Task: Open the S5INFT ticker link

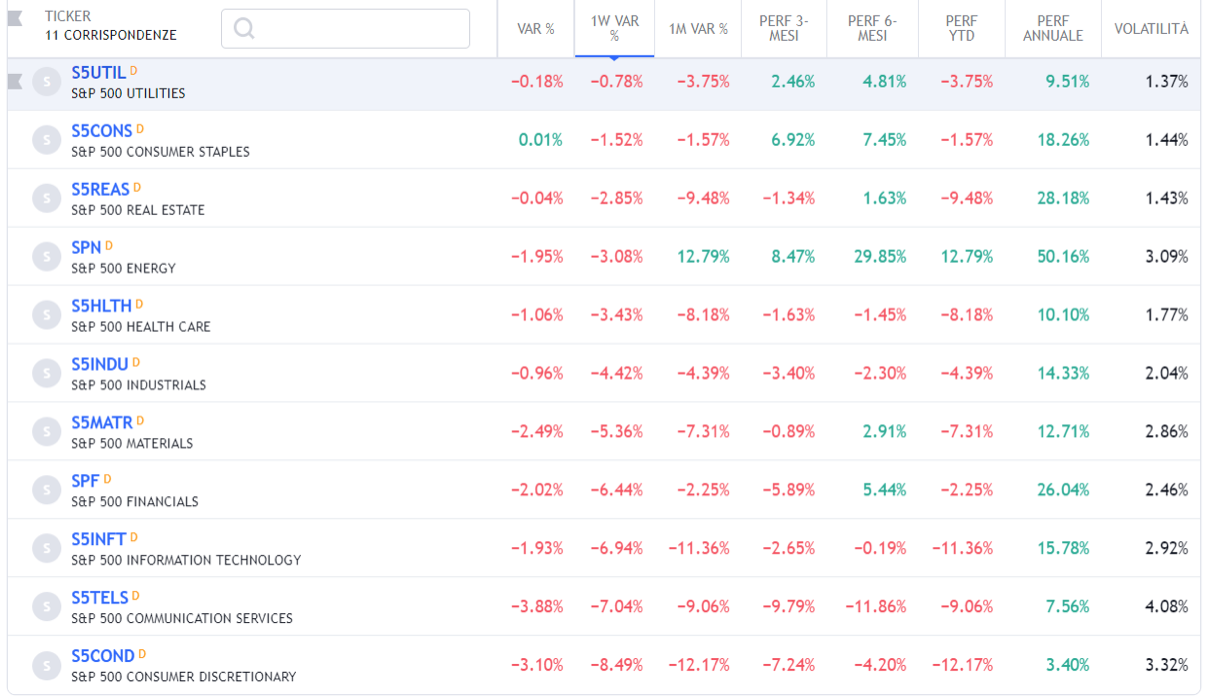Action: (99, 539)
